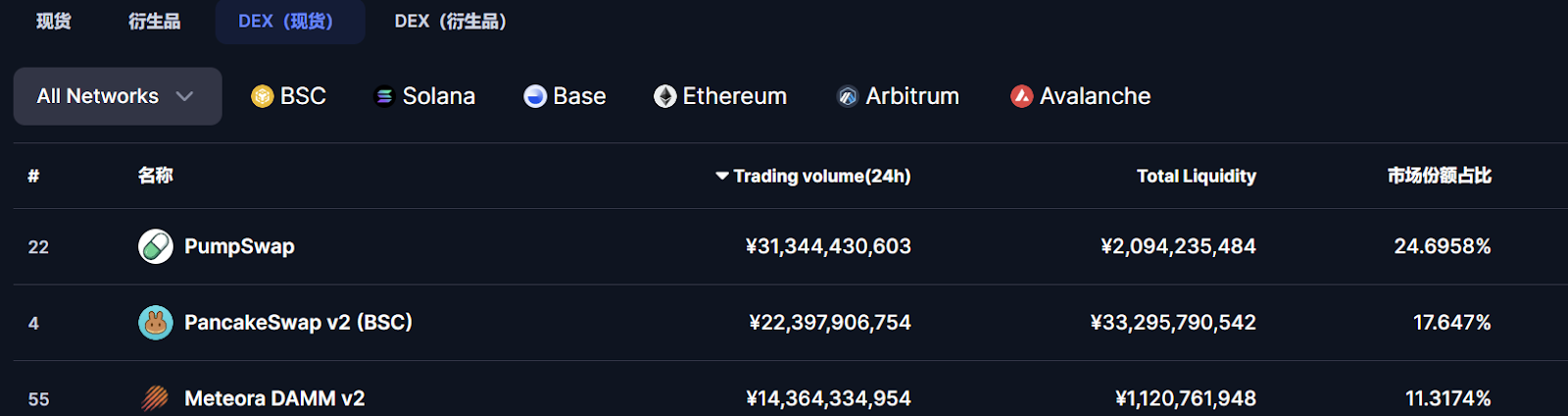
Task: Filter by Arbitrum network
Action: (898, 96)
